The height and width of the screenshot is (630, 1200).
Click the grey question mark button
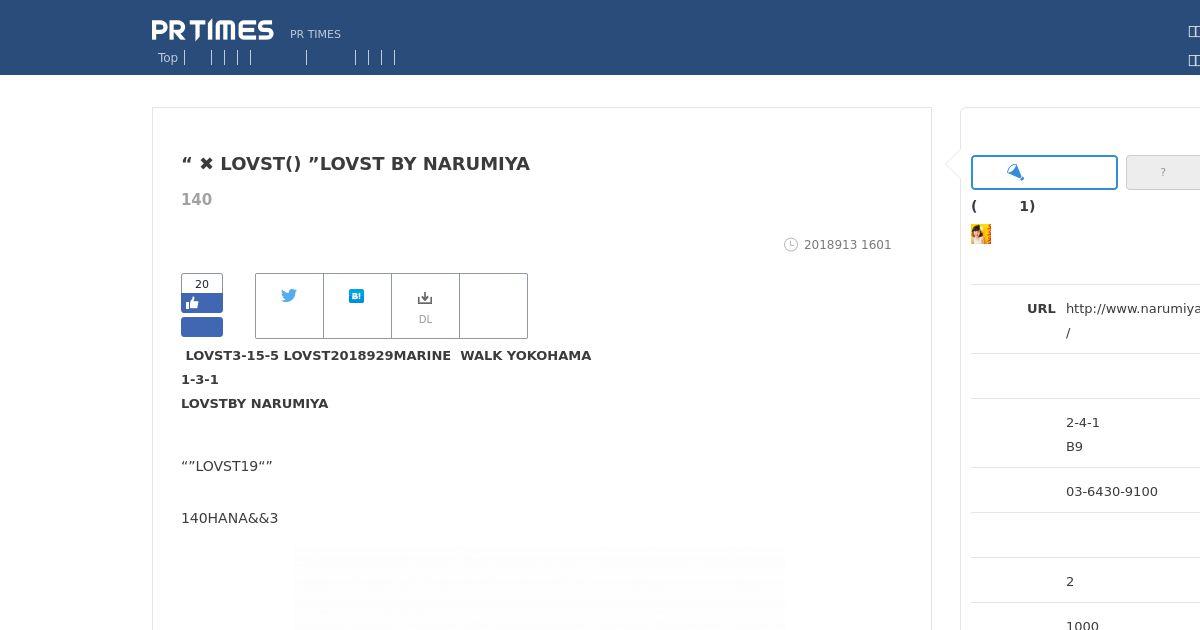point(1163,172)
